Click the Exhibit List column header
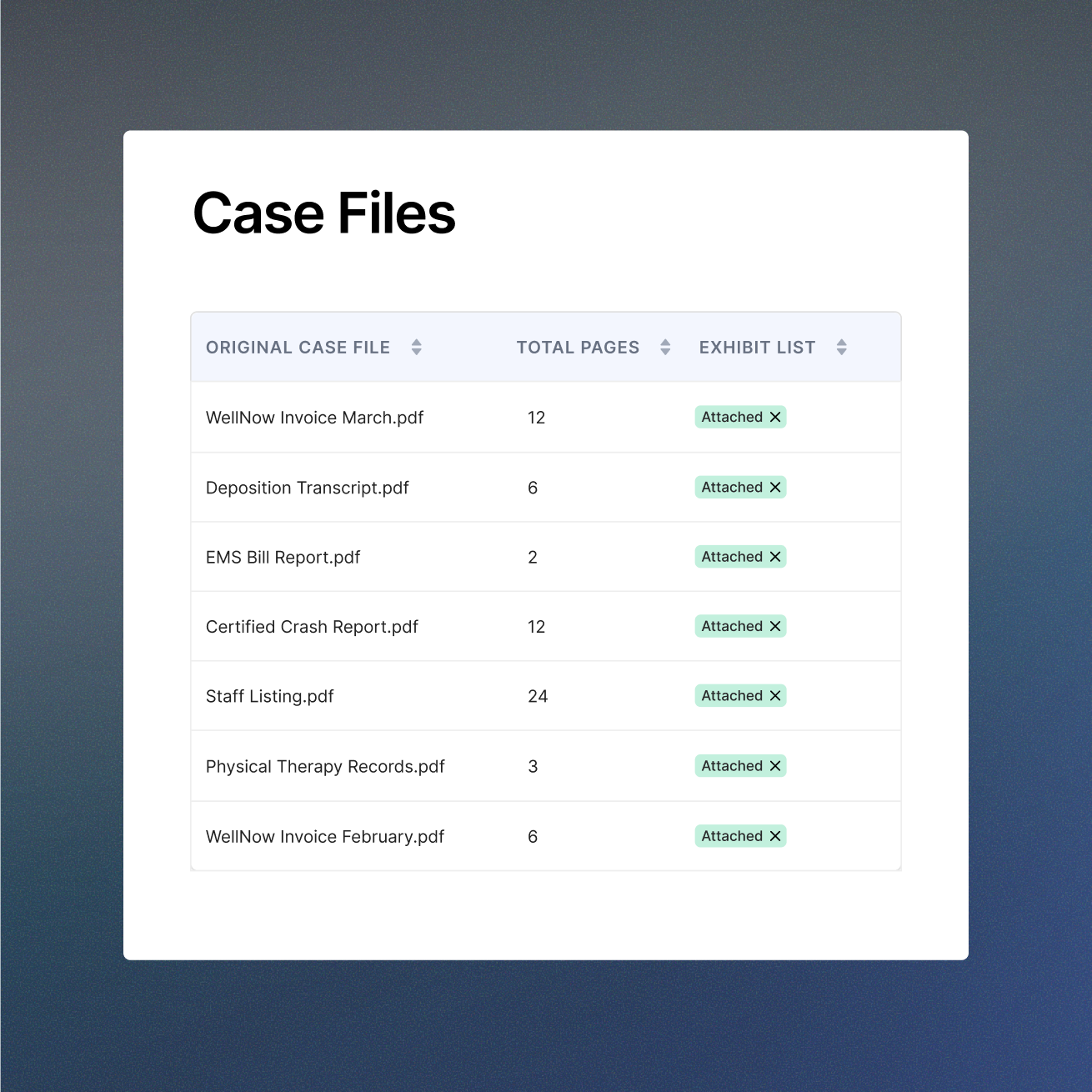 click(x=757, y=348)
